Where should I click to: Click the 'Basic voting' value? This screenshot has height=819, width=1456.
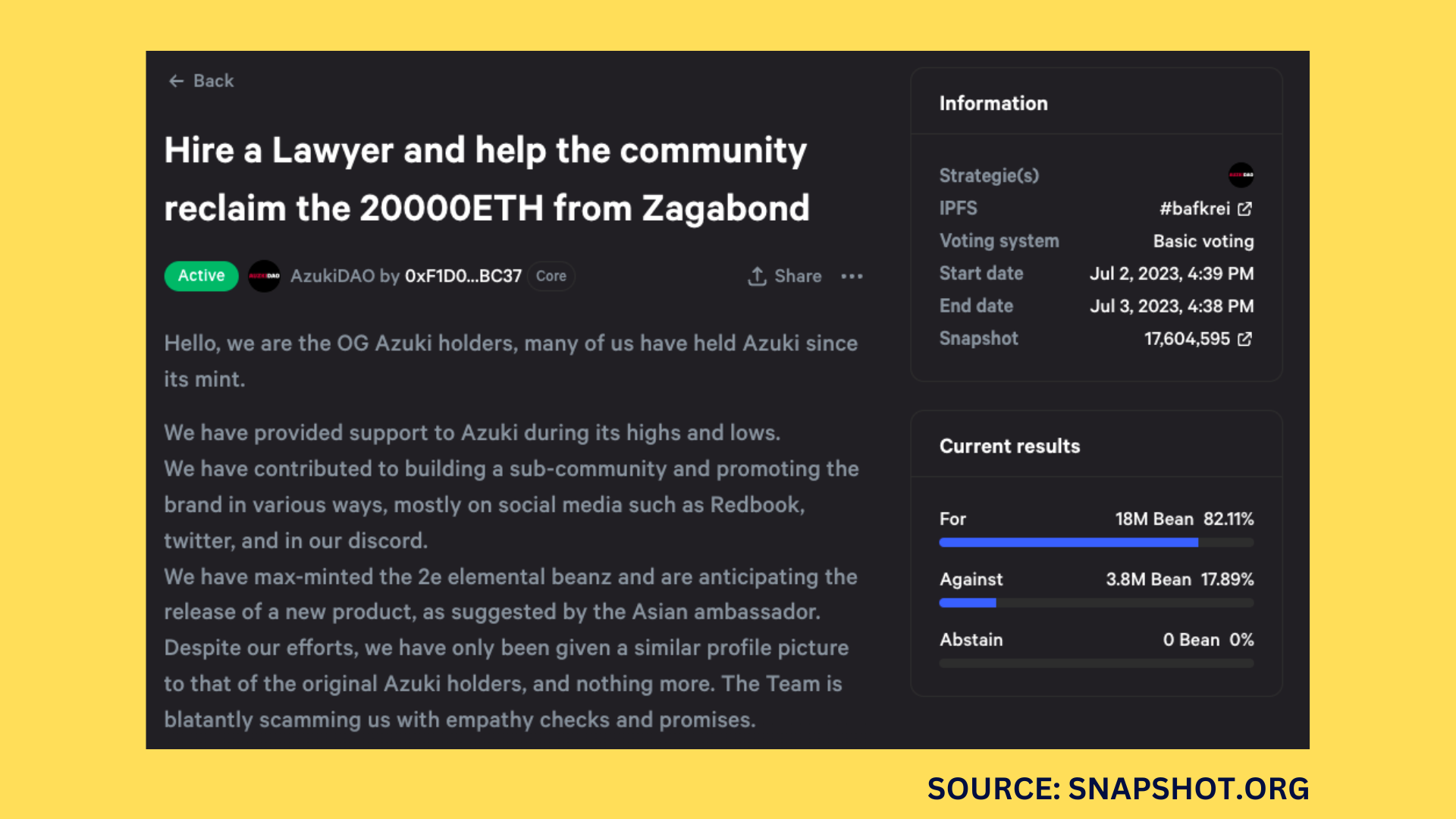[1203, 241]
